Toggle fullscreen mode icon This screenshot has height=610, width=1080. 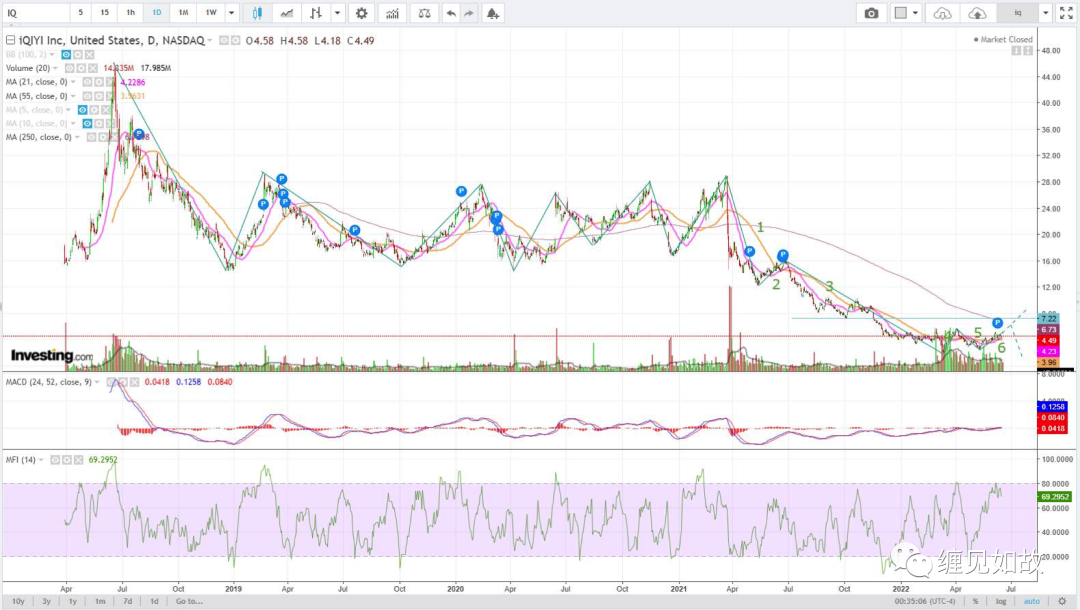(x=1066, y=13)
